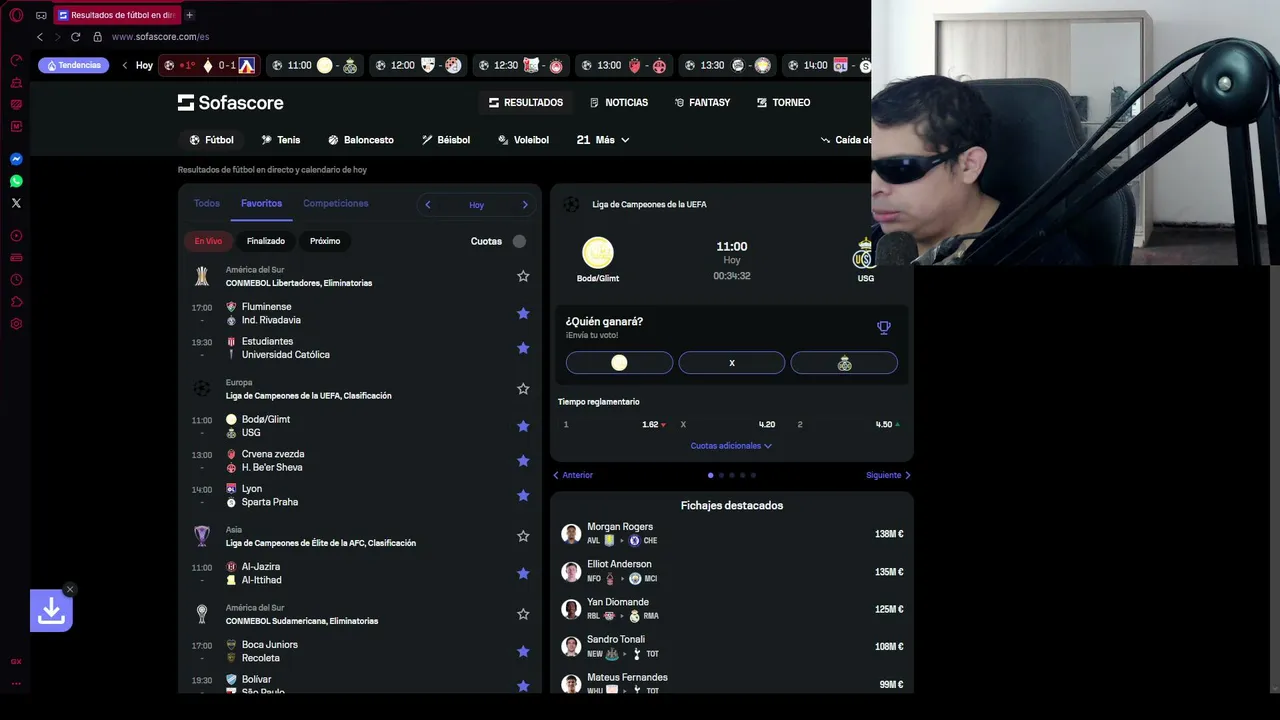Viewport: 1280px width, 720px height.
Task: Unfavorite the Estudiantes vs Universidad Católica match
Action: click(x=523, y=348)
